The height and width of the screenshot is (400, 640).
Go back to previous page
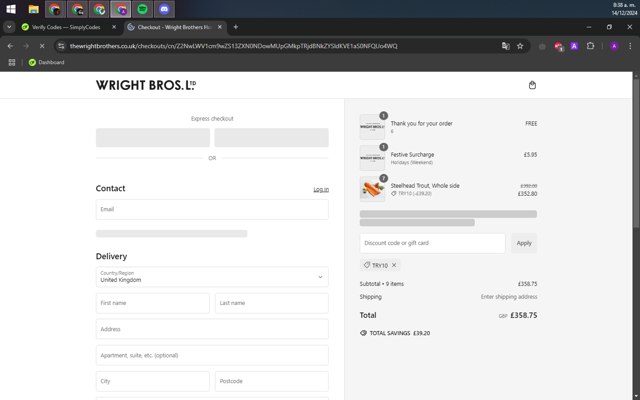point(10,46)
